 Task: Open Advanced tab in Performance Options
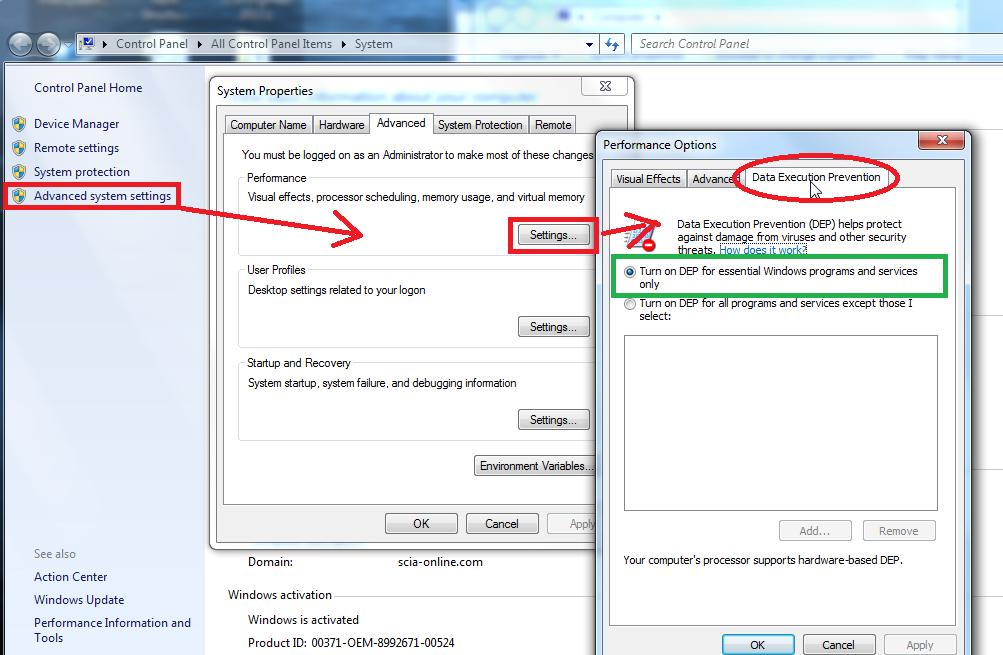(x=715, y=179)
